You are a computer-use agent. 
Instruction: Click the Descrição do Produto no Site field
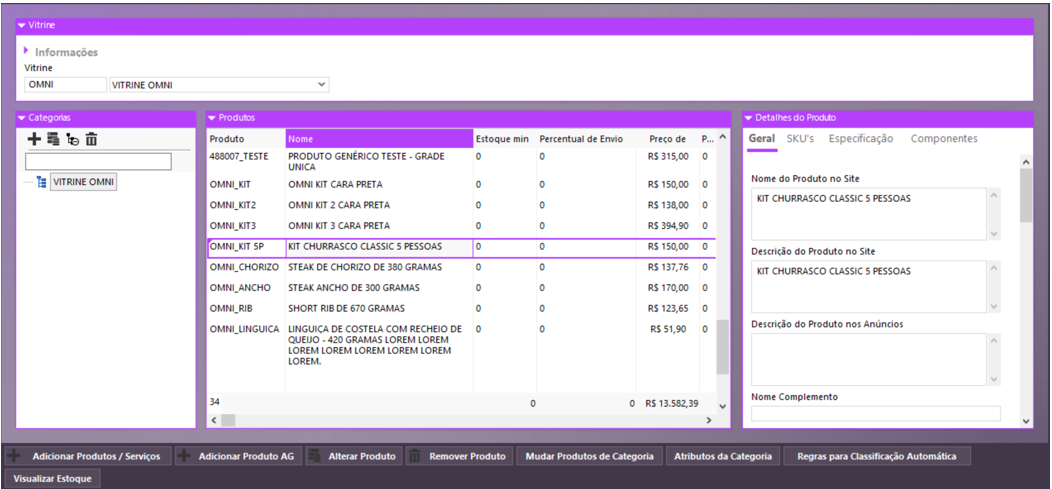pyautogui.click(x=870, y=286)
